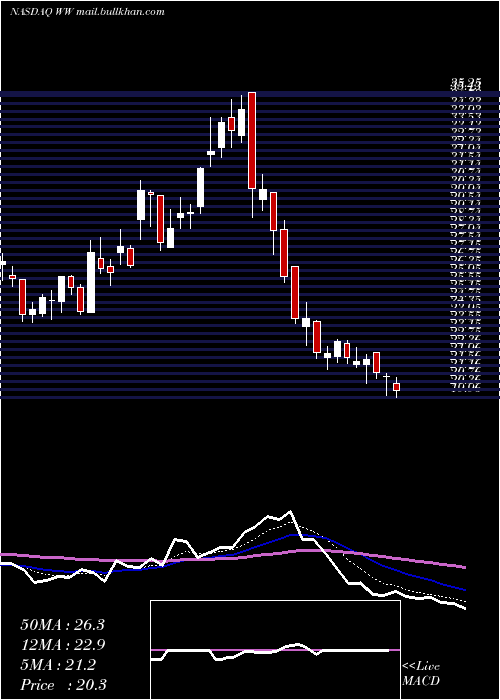Click the Price : 20.3 label
Image resolution: width=500 pixels, height=700 pixels.
(x=63, y=685)
